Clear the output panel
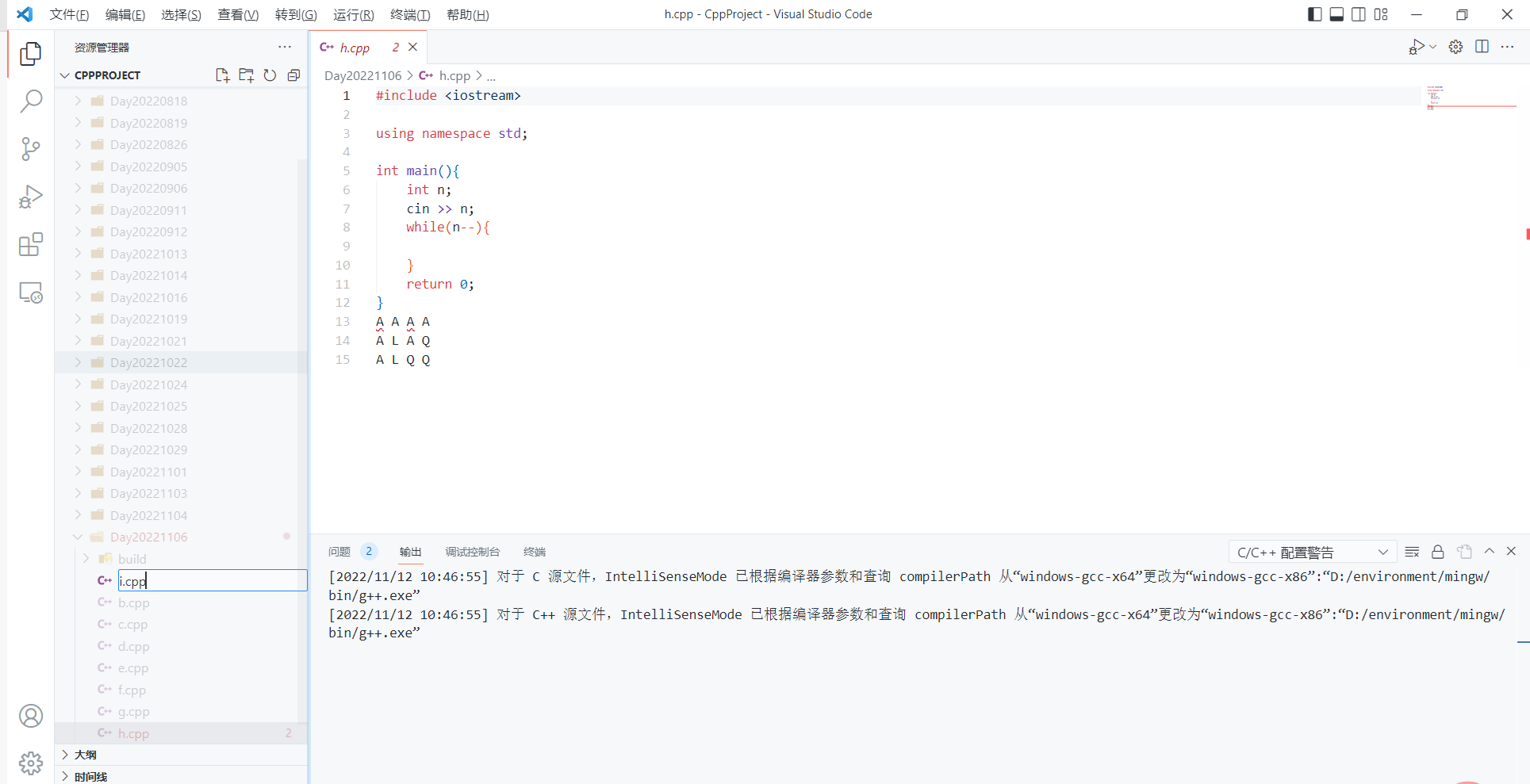The width and height of the screenshot is (1530, 784). click(x=1412, y=552)
